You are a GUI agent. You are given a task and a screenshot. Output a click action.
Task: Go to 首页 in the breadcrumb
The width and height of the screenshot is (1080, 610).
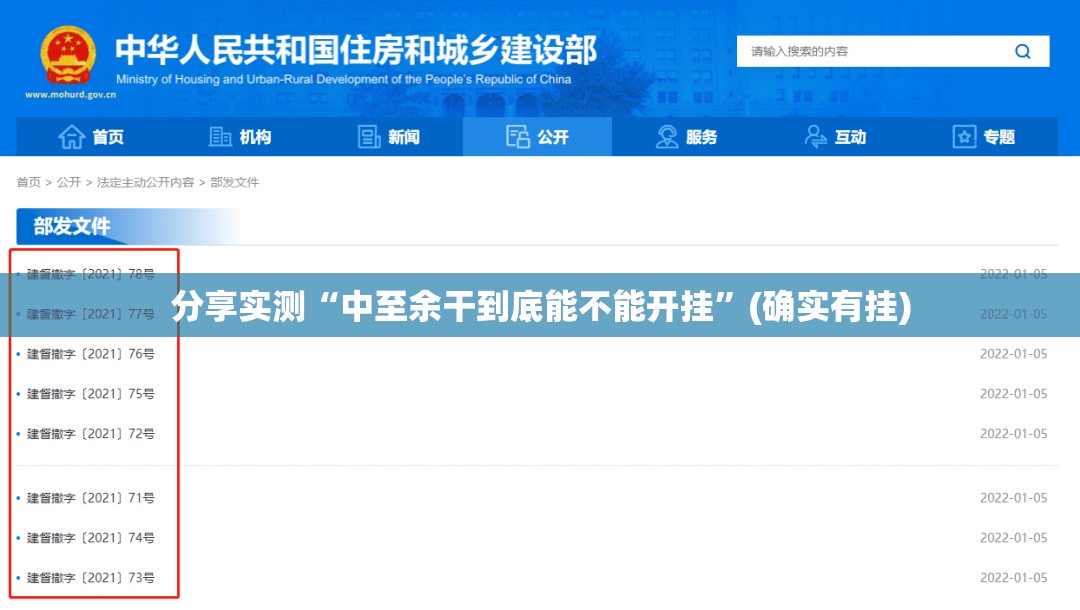(x=28, y=182)
